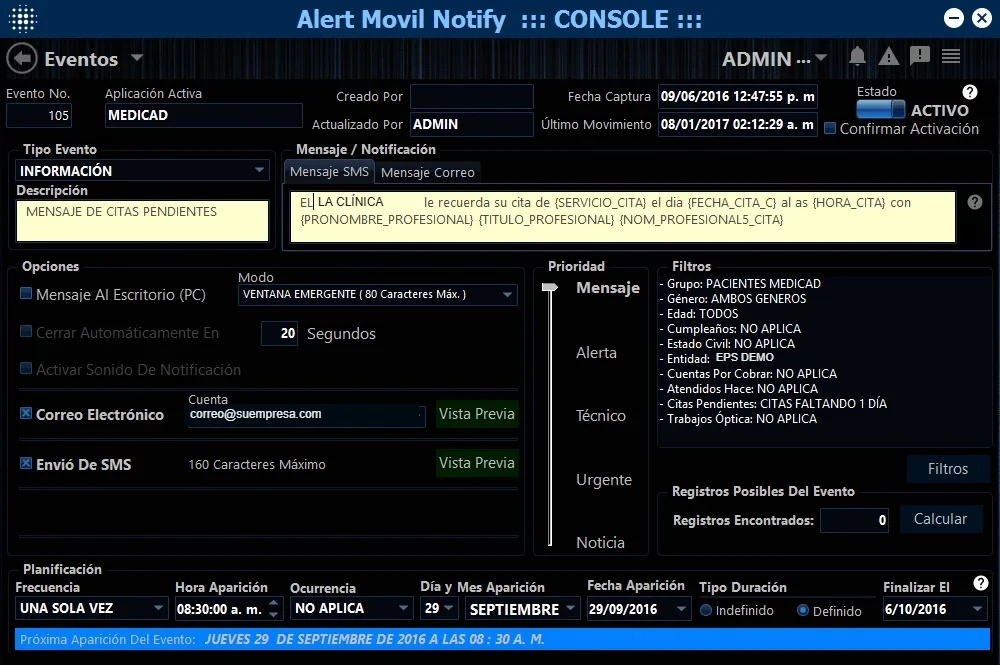Click Calcular button

pos(940,519)
